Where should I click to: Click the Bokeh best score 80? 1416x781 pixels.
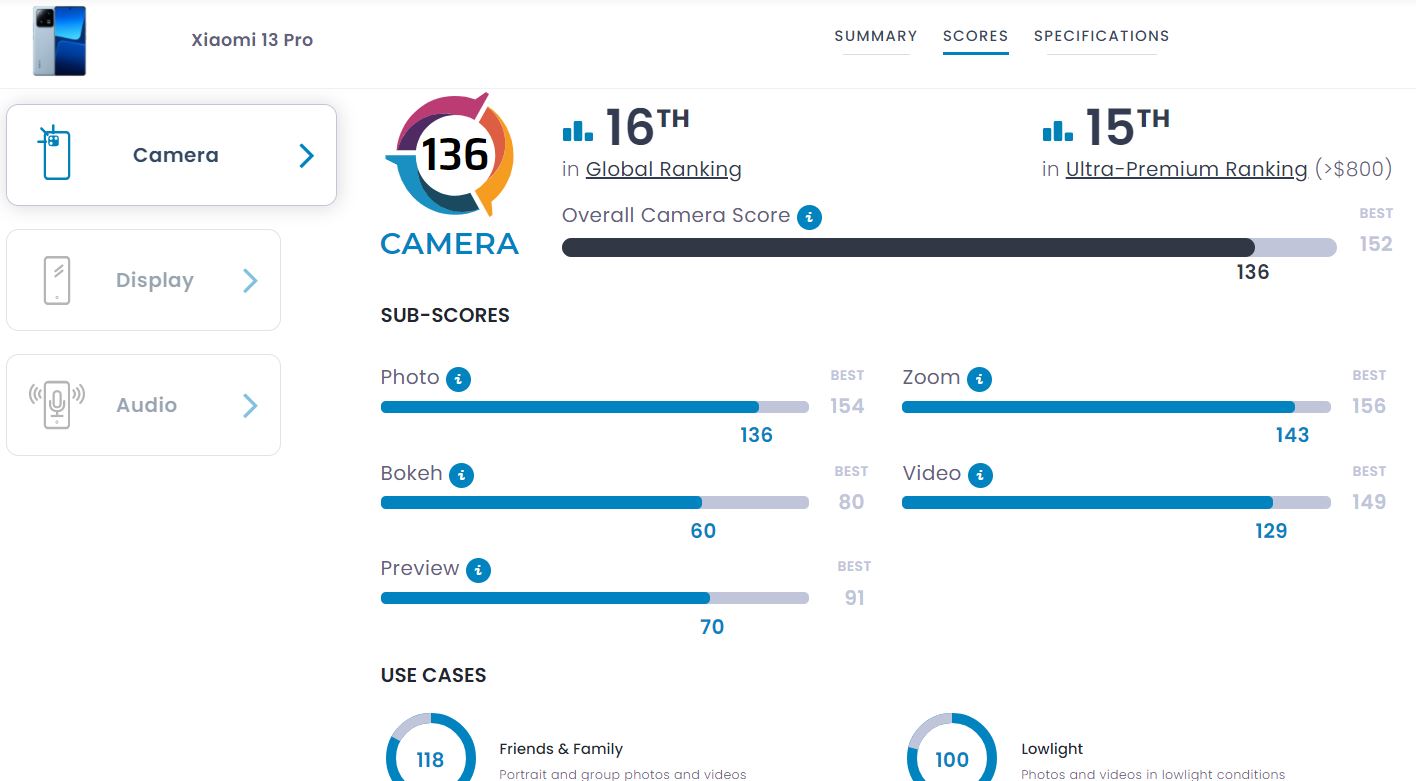click(851, 502)
